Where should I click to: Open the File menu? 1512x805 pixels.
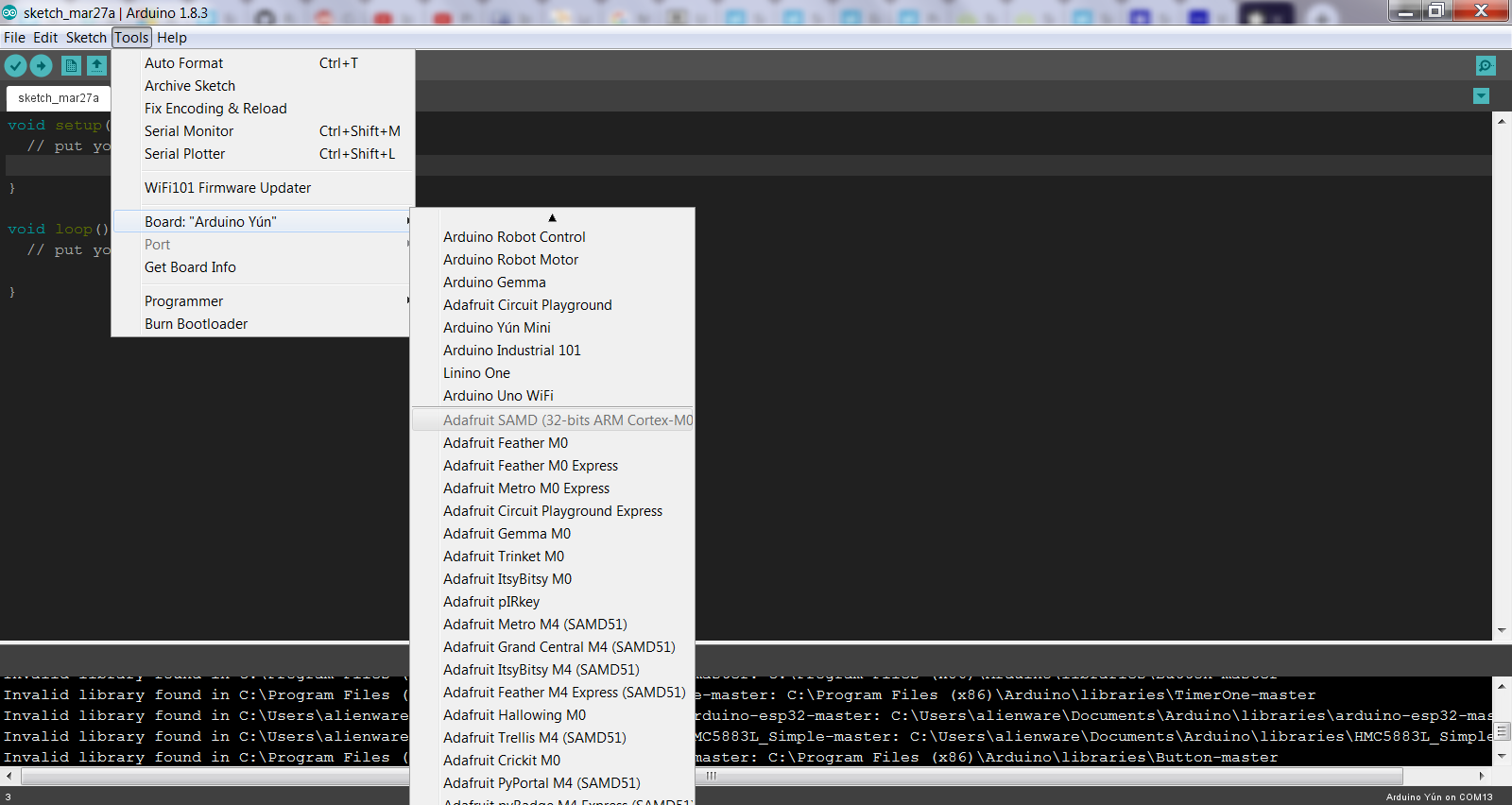click(15, 38)
